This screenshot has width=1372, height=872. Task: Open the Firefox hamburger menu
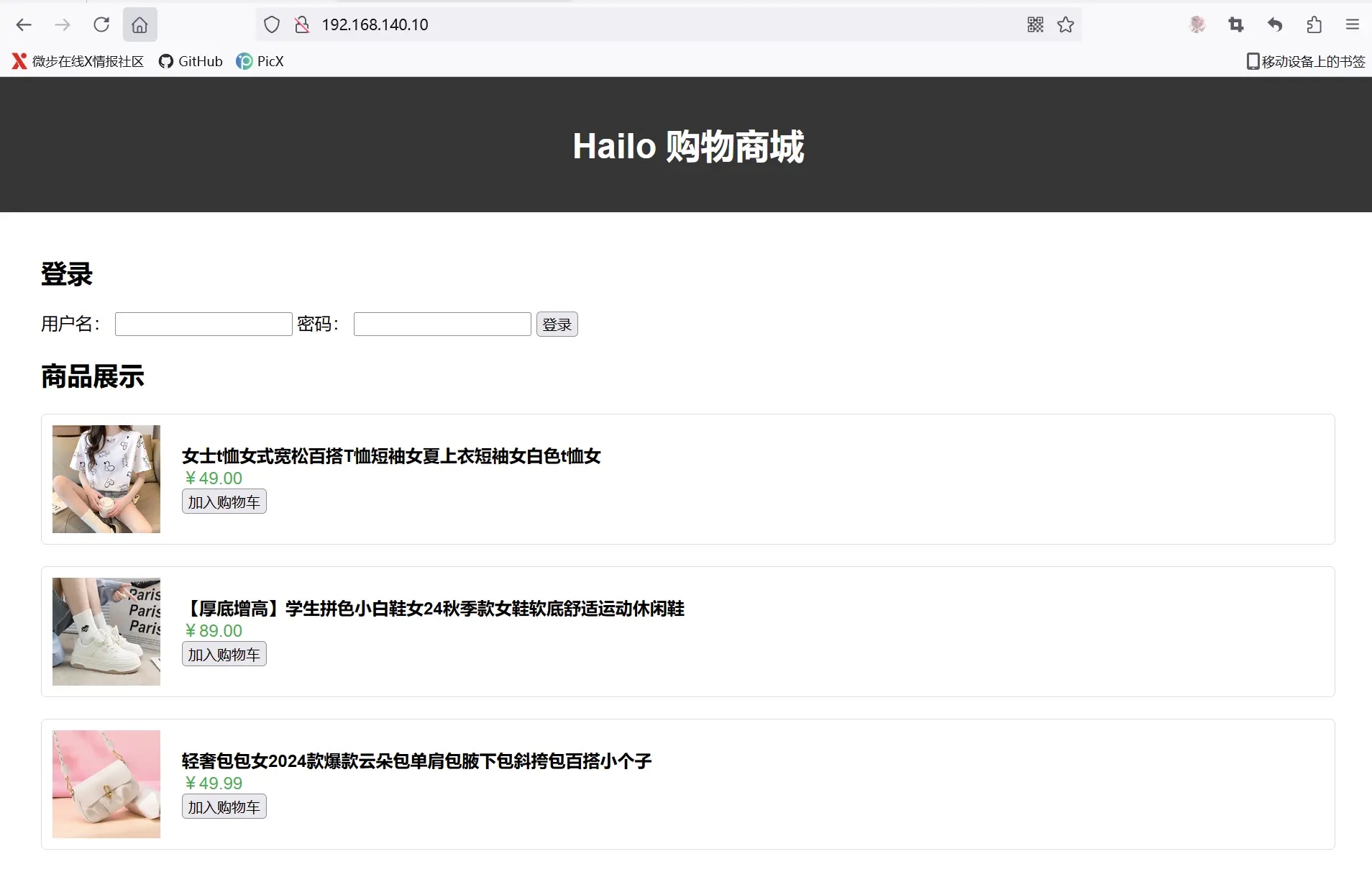coord(1353,24)
